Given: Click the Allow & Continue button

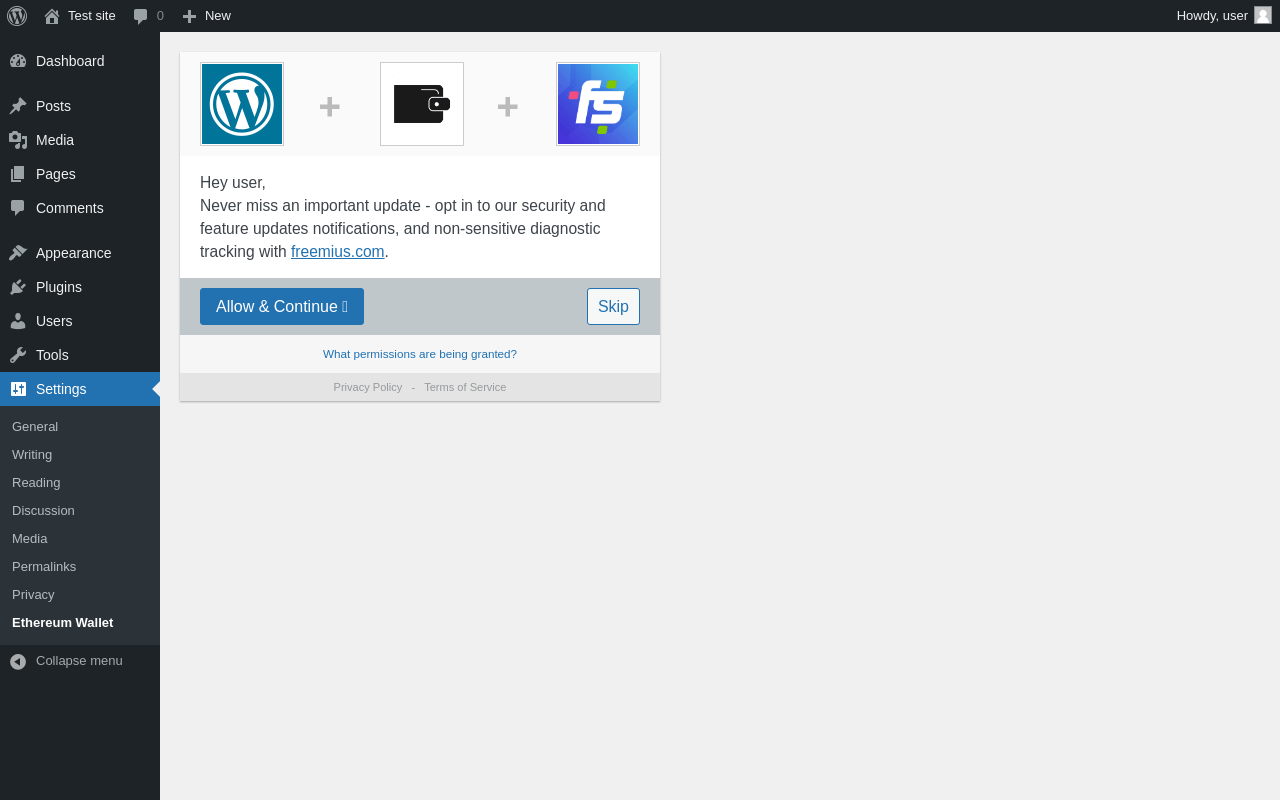Looking at the screenshot, I should coord(282,306).
